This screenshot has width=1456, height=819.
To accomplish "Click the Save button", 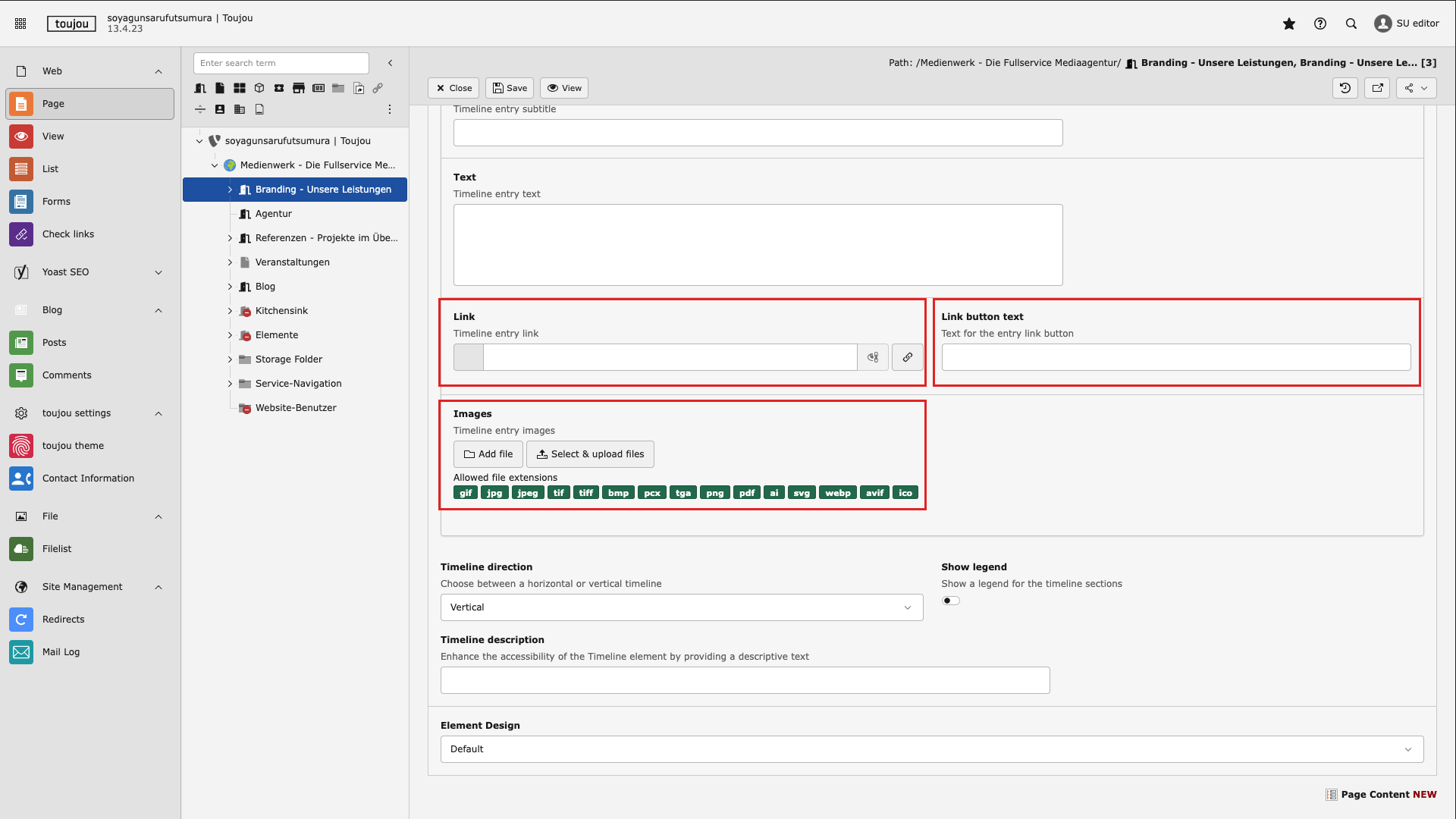I will [x=510, y=88].
